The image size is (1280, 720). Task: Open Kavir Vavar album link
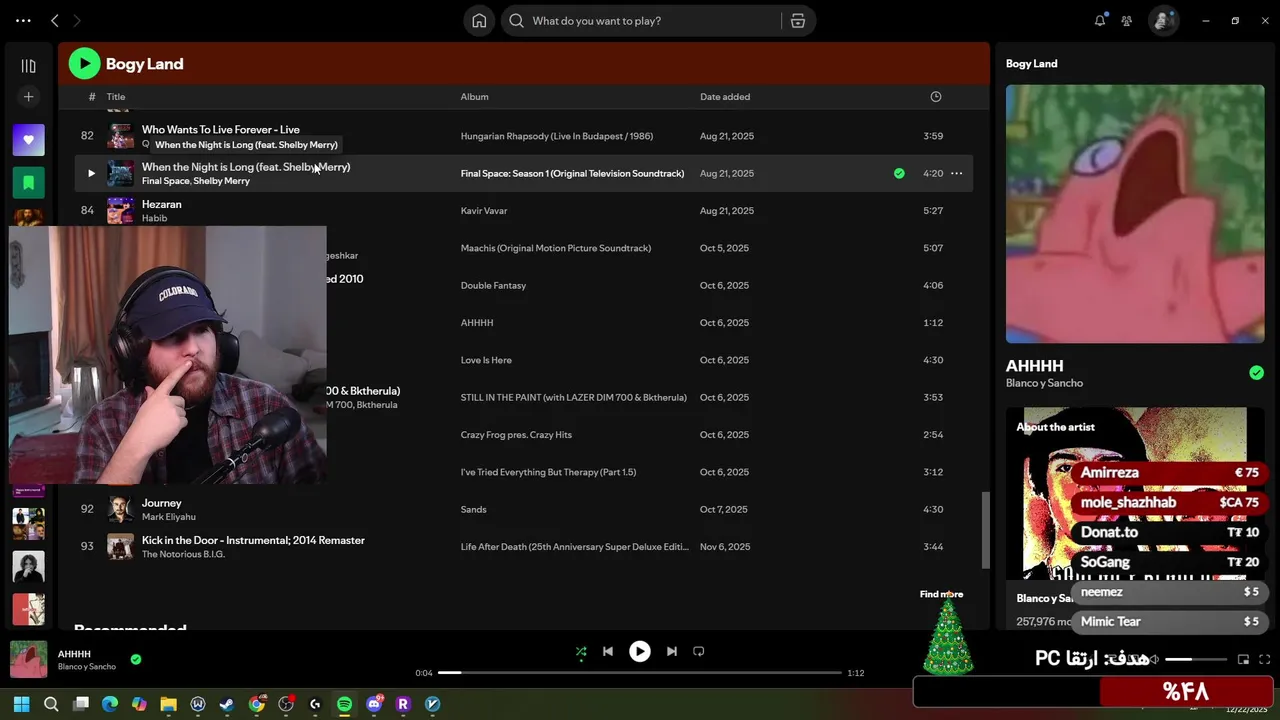tap(484, 211)
